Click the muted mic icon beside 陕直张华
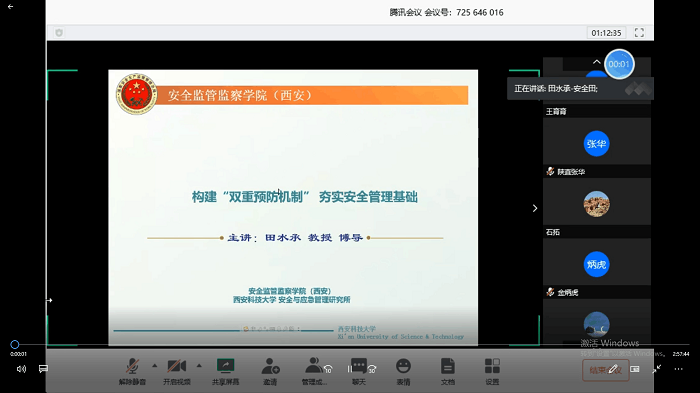 [550, 171]
